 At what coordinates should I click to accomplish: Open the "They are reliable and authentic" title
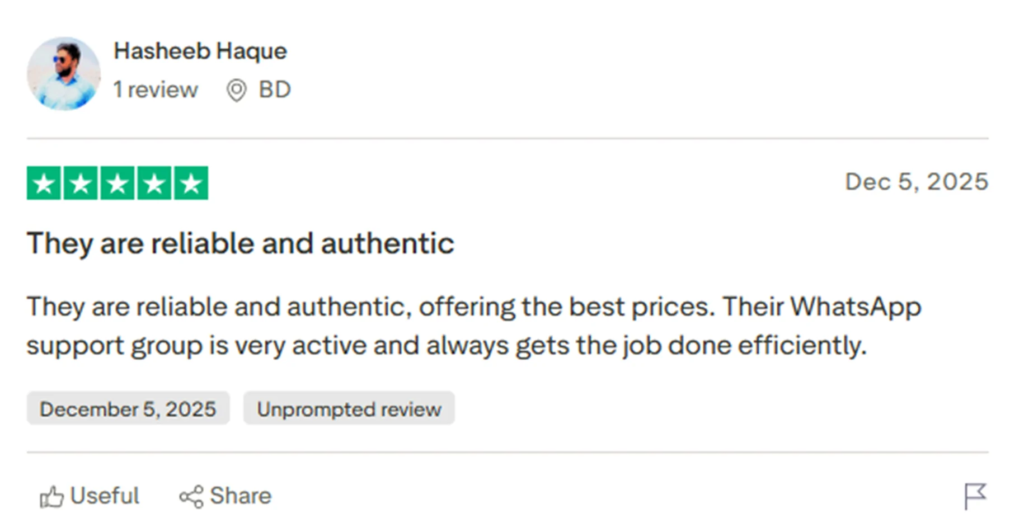pos(240,243)
